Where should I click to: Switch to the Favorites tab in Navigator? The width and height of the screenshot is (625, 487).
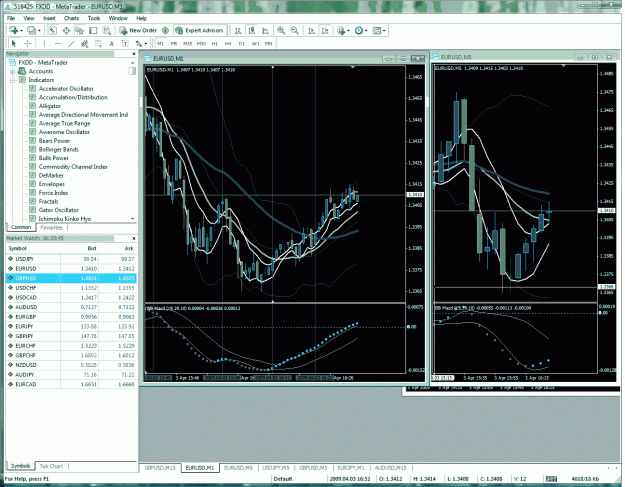tap(51, 228)
